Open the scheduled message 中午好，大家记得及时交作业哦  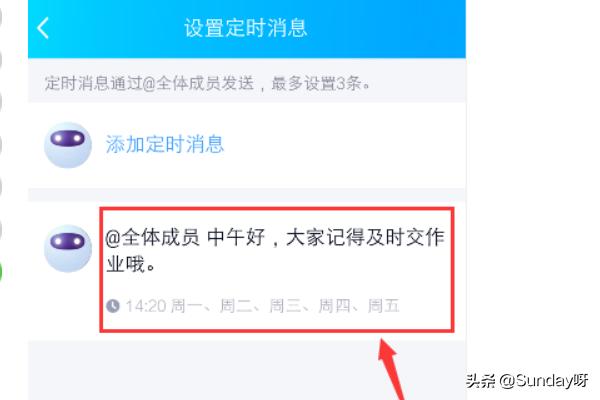[276, 269]
